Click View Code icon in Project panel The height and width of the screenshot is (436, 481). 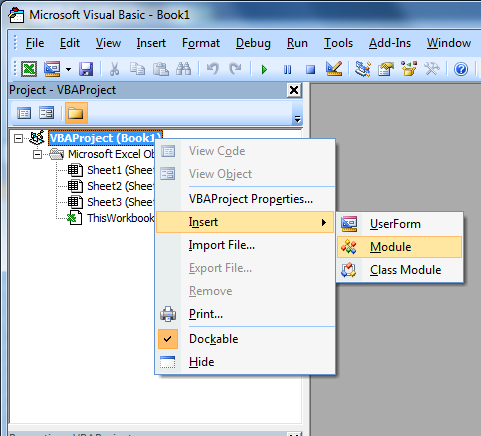(24, 113)
